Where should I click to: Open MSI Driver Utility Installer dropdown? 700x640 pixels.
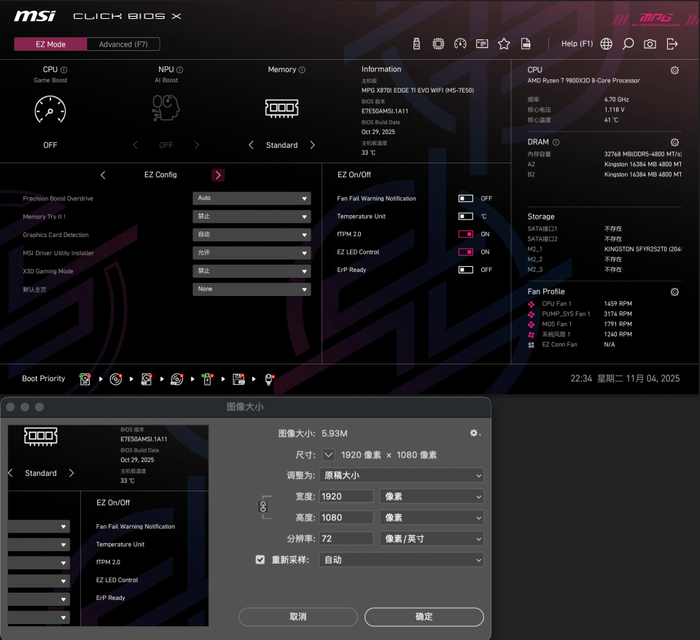[x=252, y=253]
